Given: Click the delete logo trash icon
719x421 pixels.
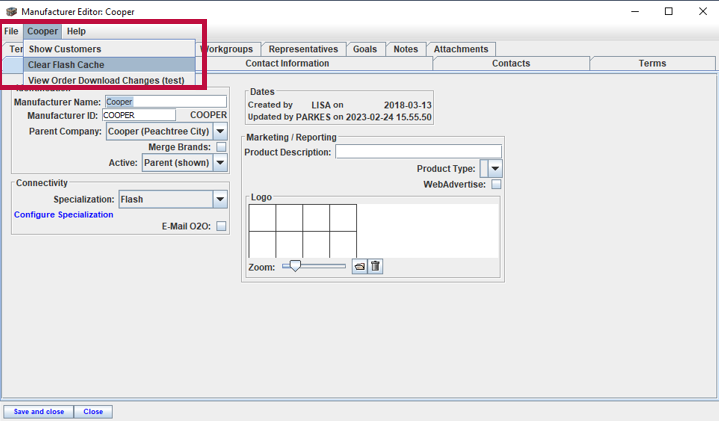Looking at the screenshot, I should (375, 266).
